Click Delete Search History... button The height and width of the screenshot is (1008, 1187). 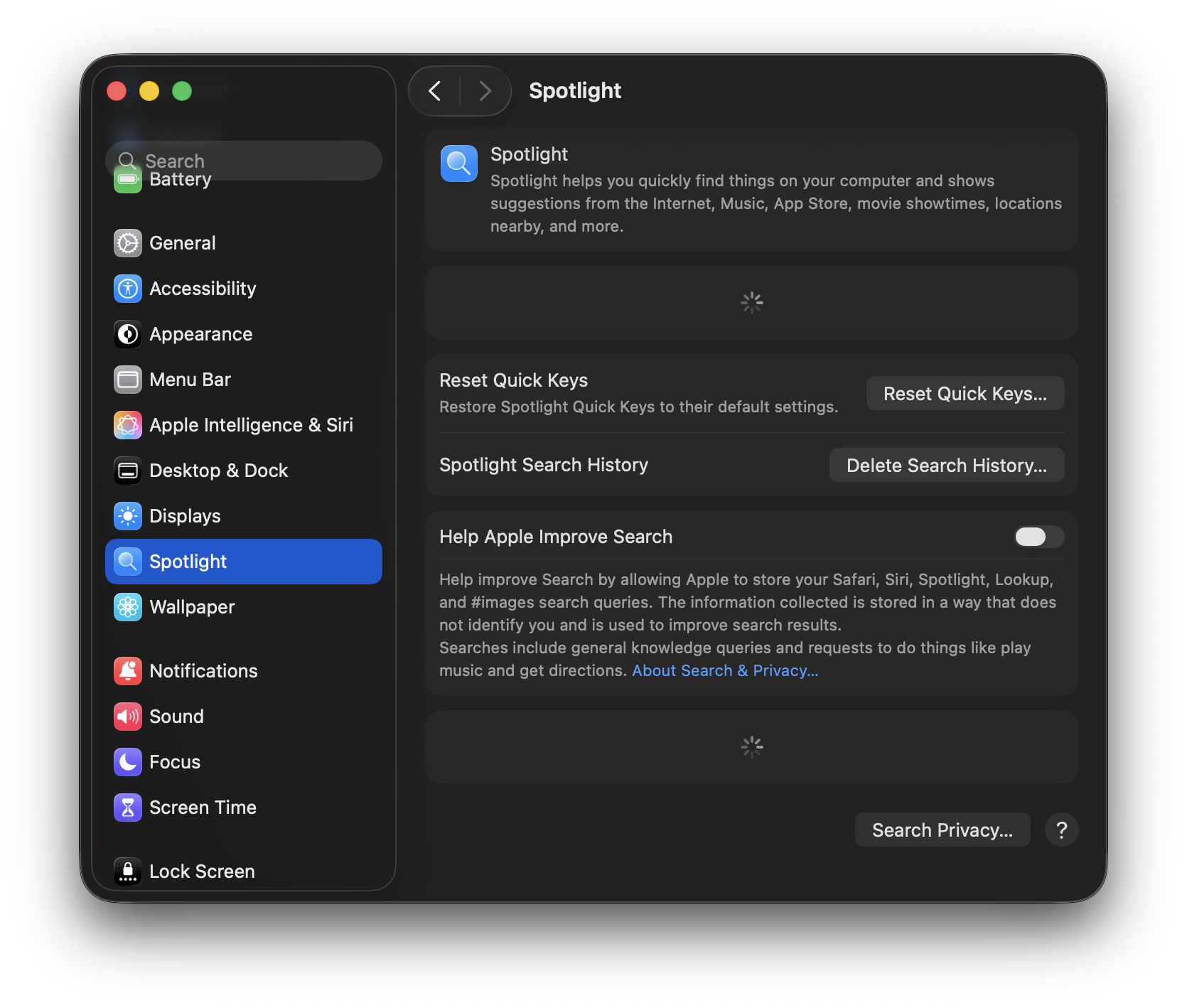coord(947,465)
